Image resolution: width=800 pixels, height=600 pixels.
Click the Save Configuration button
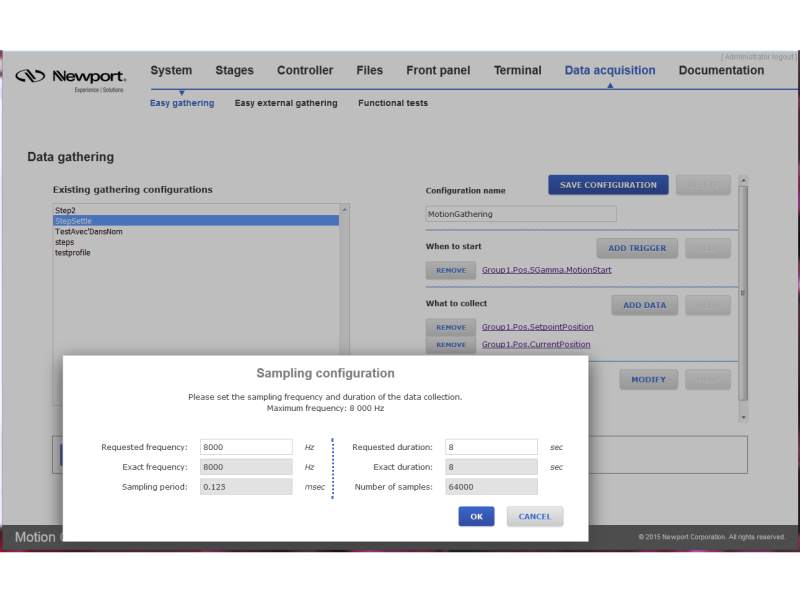pyautogui.click(x=608, y=185)
